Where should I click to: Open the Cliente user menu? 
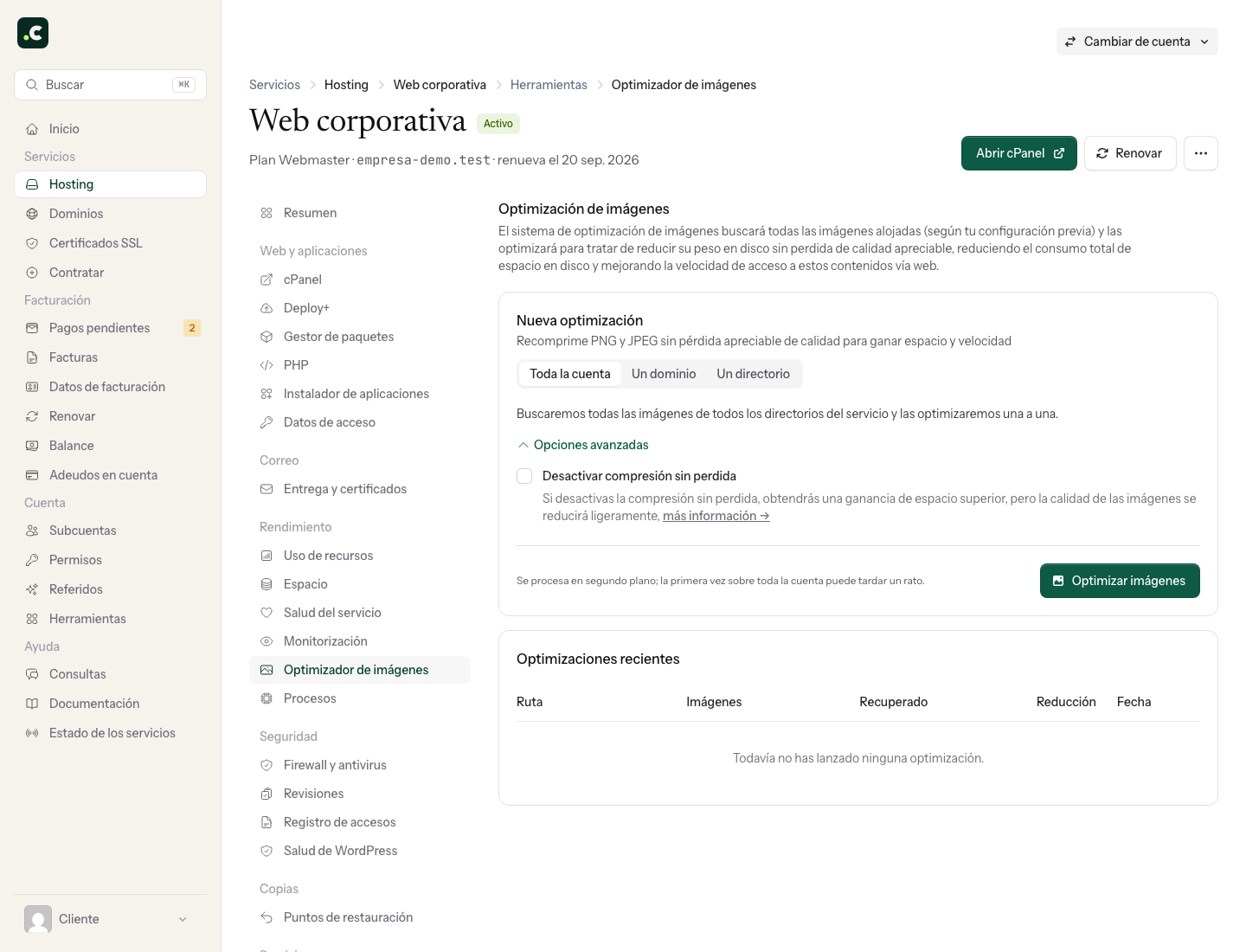[x=110, y=919]
